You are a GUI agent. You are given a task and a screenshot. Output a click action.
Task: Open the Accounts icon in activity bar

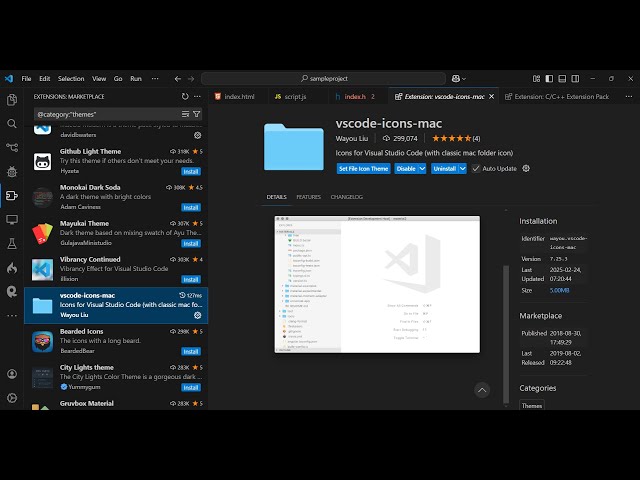[12, 372]
